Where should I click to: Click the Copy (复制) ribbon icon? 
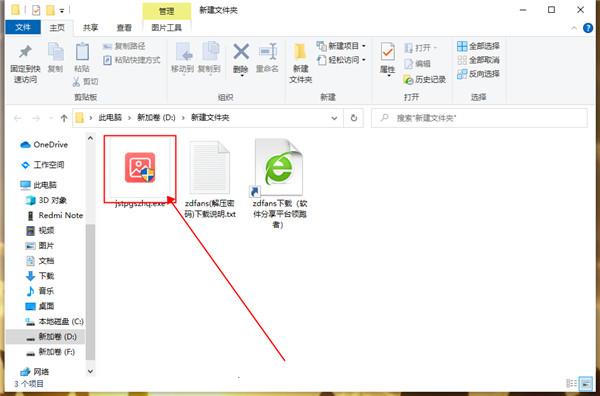(x=55, y=53)
